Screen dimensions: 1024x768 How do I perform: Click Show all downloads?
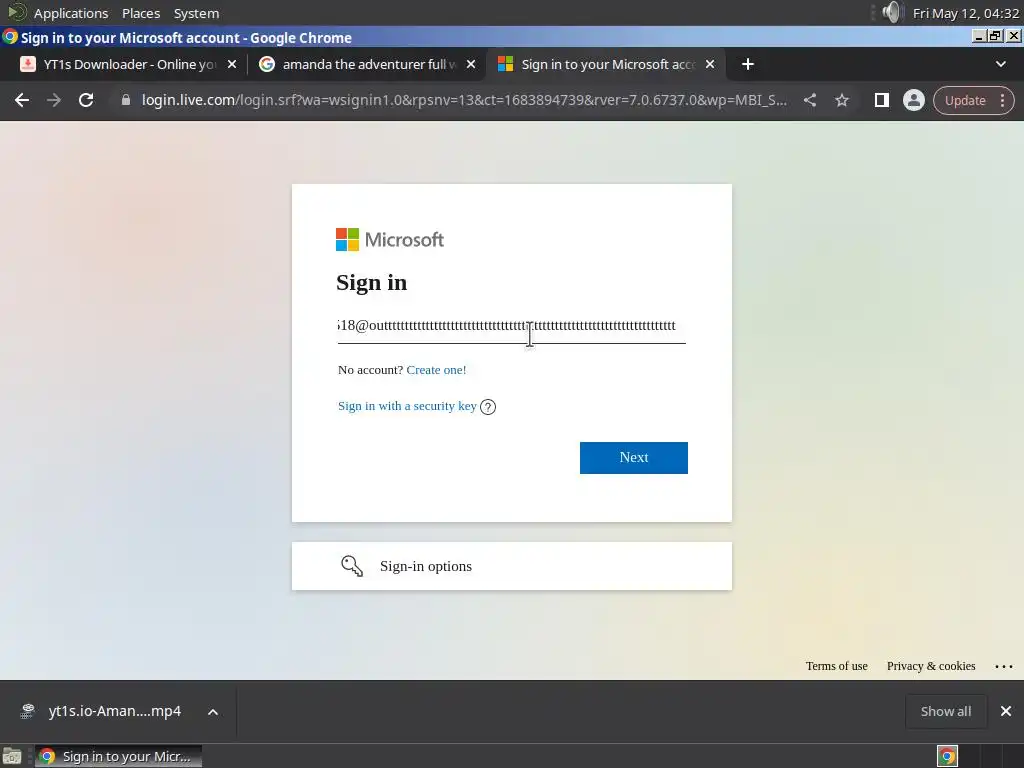click(946, 711)
